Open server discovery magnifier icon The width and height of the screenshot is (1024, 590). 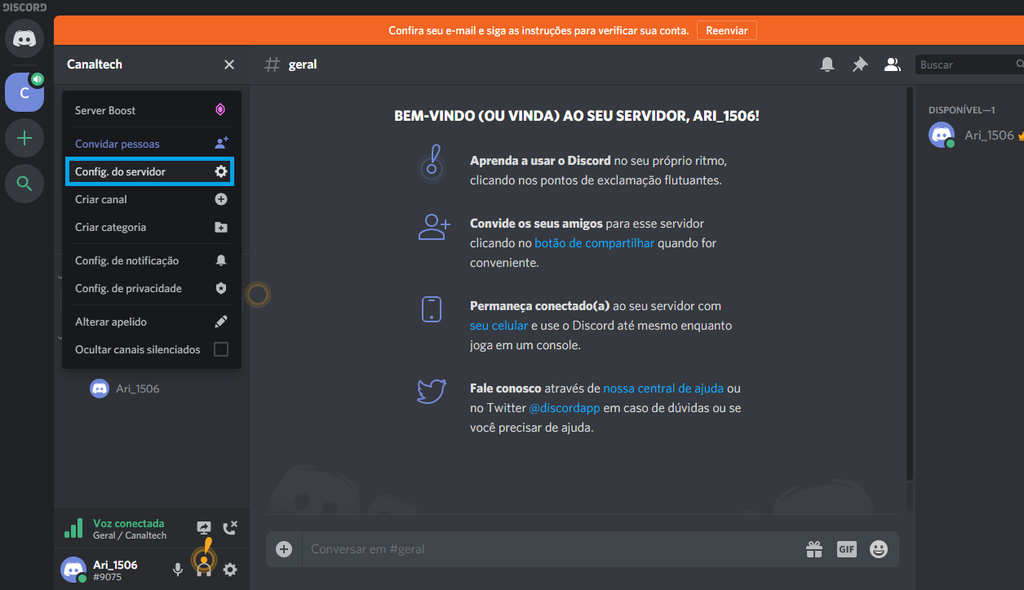[24, 184]
